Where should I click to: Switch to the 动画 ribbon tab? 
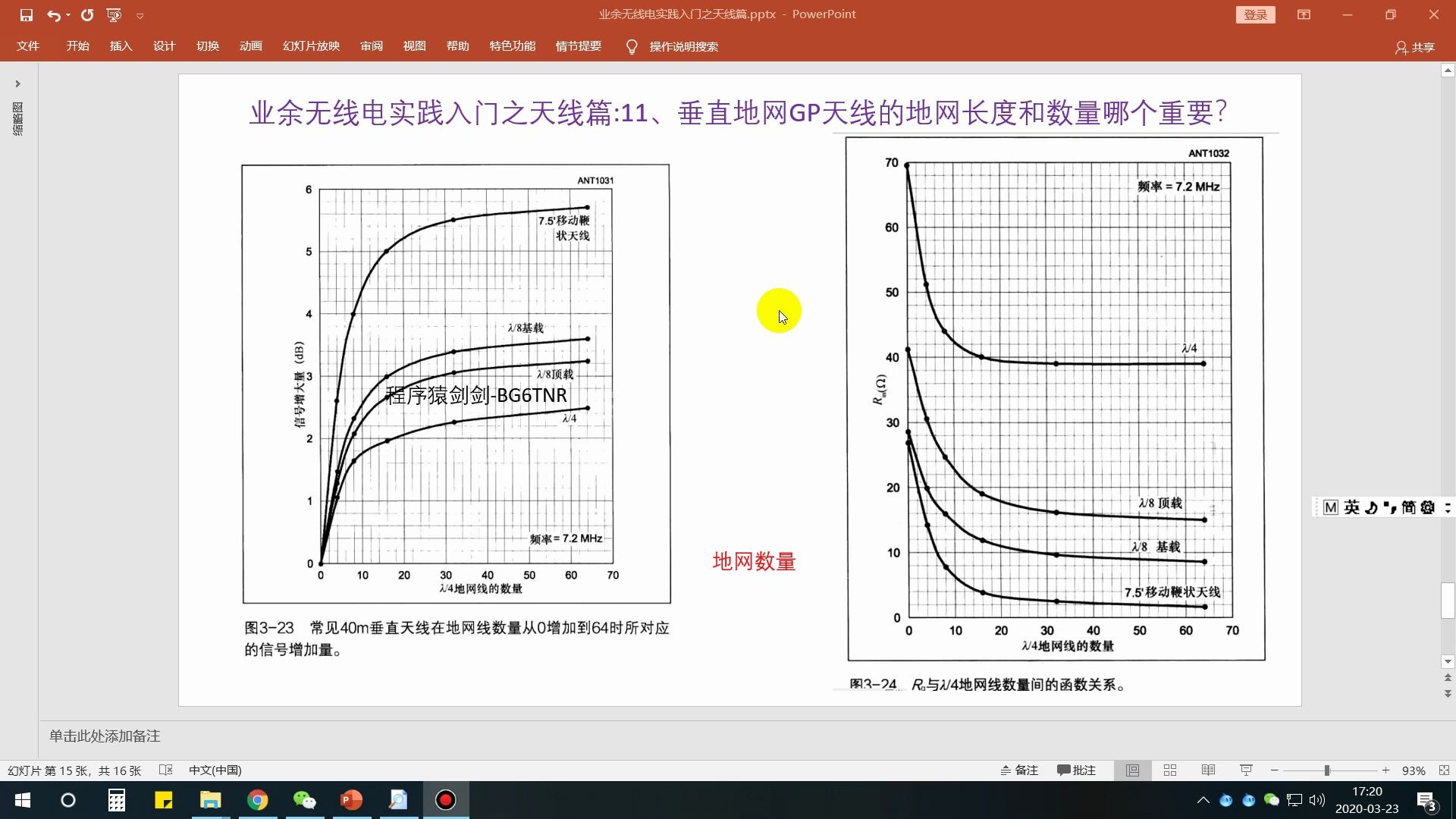251,46
